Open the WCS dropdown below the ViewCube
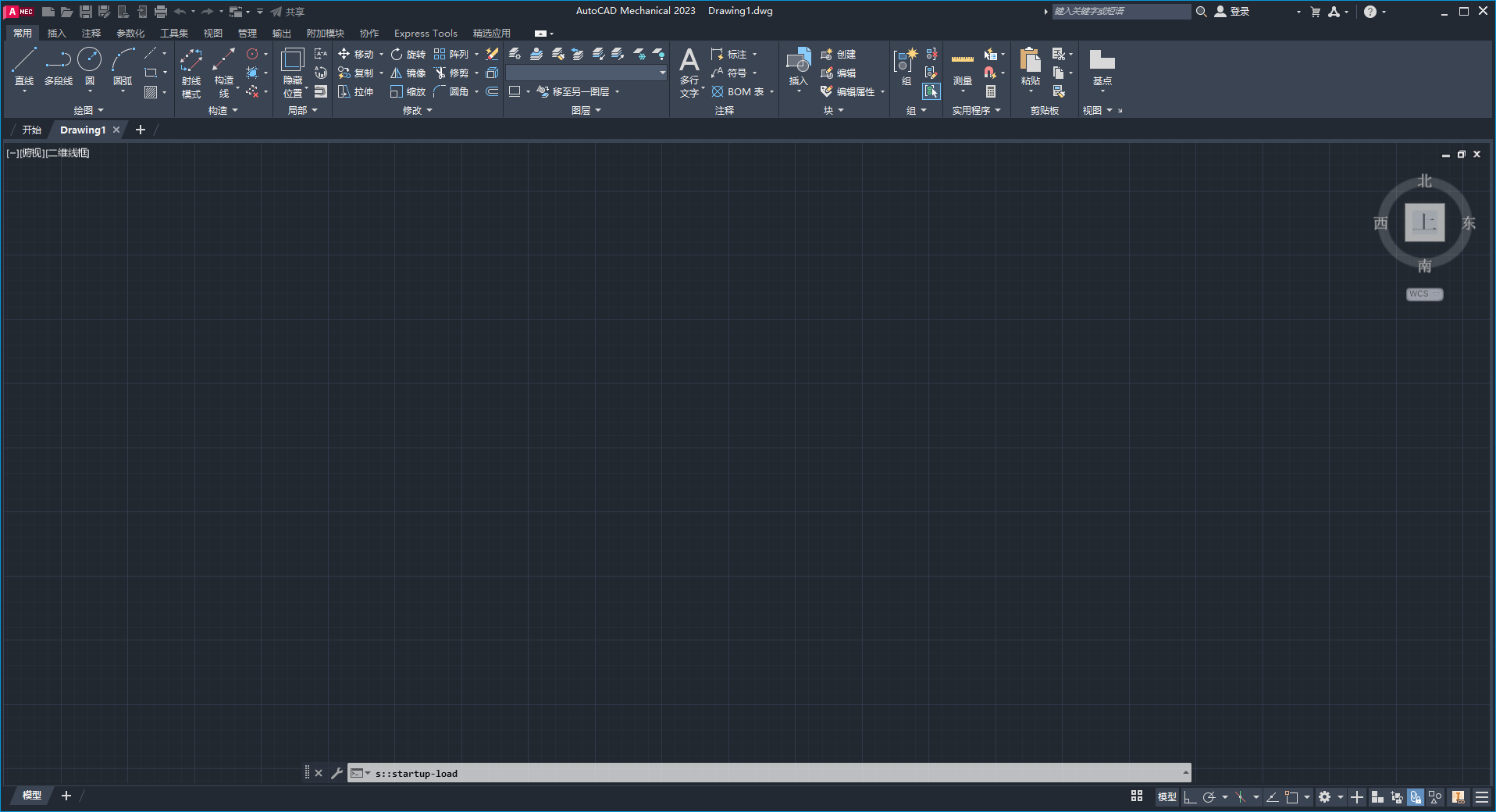 pyautogui.click(x=1423, y=294)
